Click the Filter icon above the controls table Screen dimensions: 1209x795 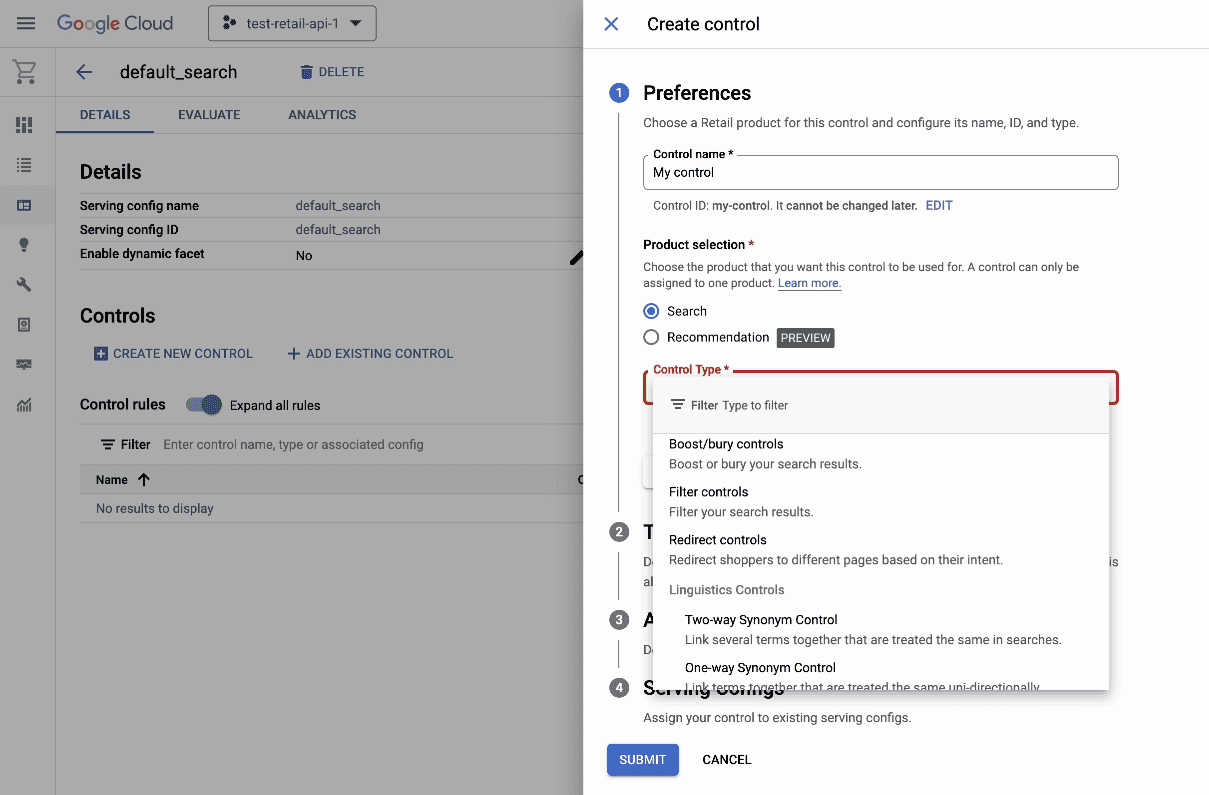[x=108, y=444]
